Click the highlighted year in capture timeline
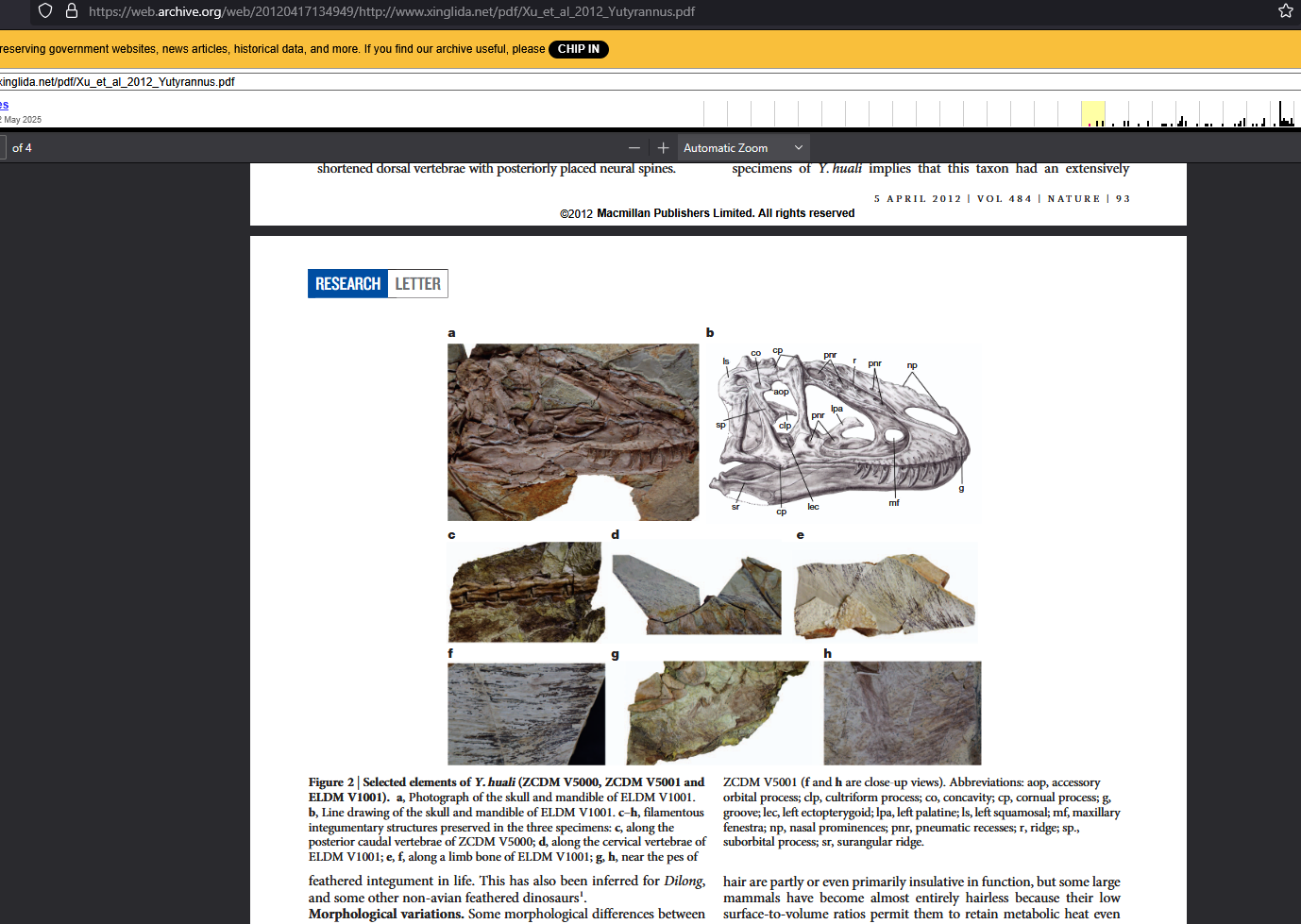The width and height of the screenshot is (1301, 924). click(1092, 114)
